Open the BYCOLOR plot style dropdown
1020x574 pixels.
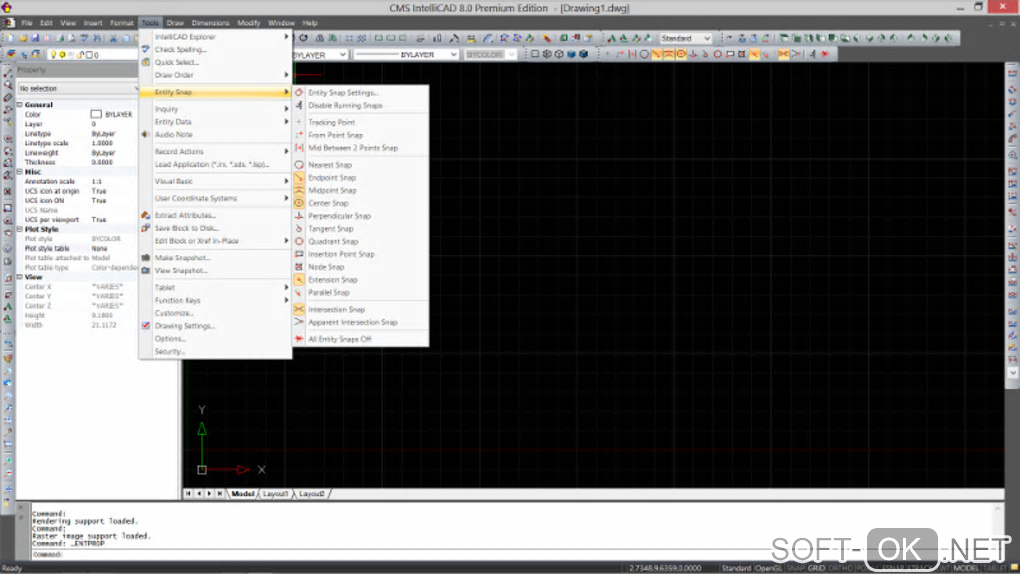(x=490, y=55)
